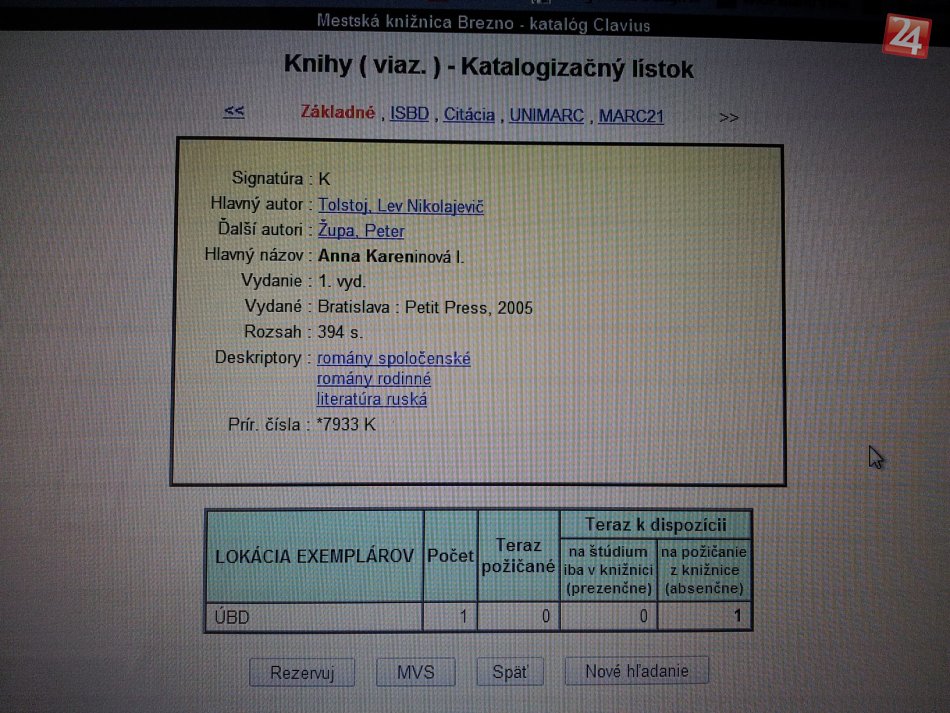
Task: Open the Župa, Peter author link
Action: pyautogui.click(x=361, y=231)
